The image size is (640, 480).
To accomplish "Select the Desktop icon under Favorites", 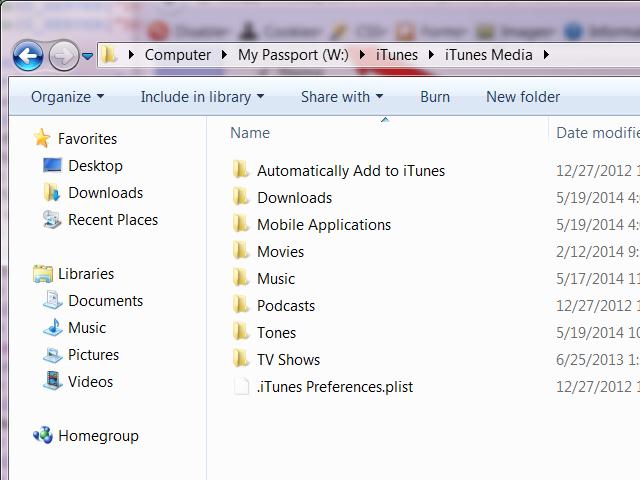I will tap(52, 166).
